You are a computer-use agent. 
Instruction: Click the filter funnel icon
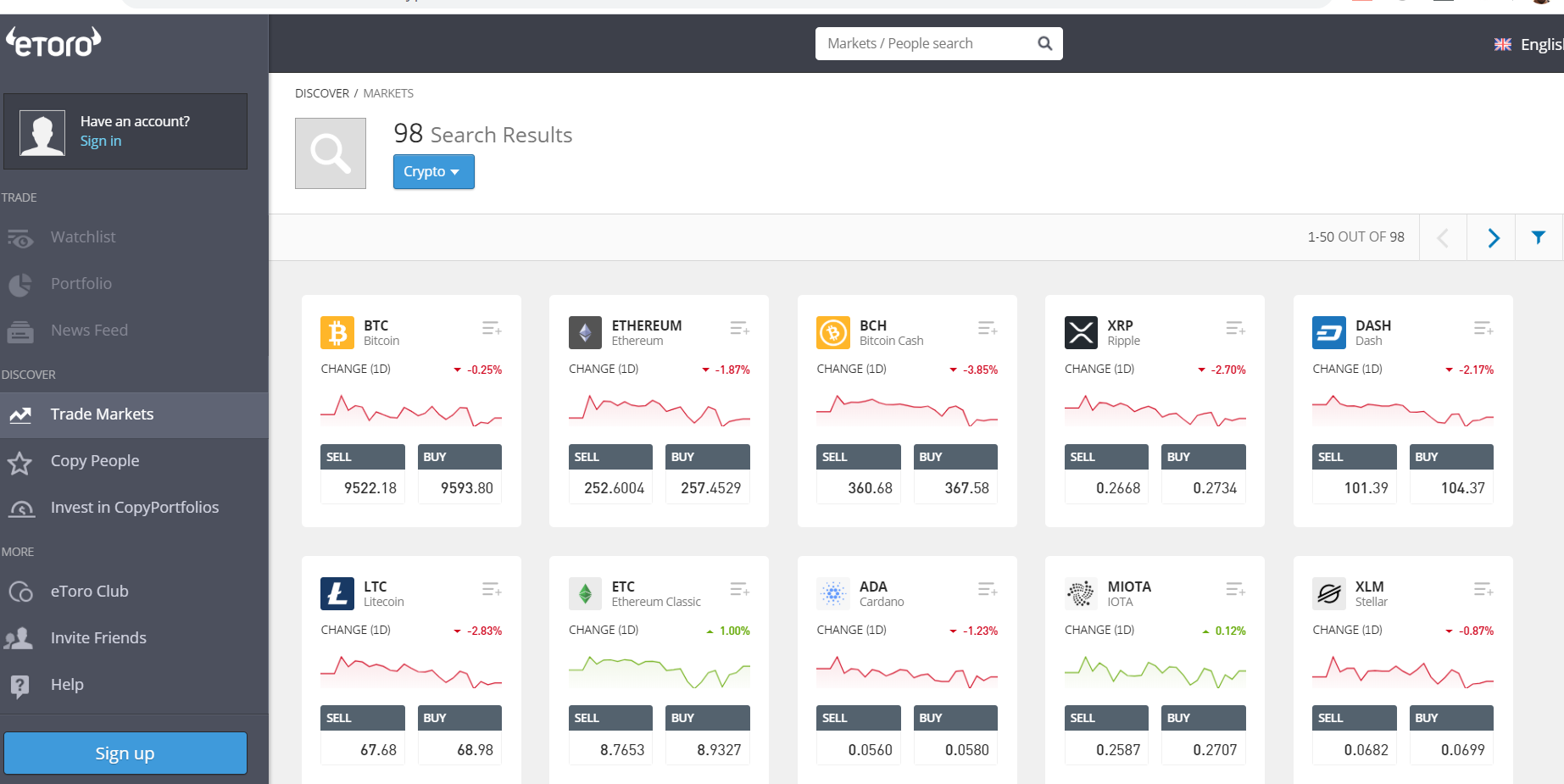(1538, 237)
